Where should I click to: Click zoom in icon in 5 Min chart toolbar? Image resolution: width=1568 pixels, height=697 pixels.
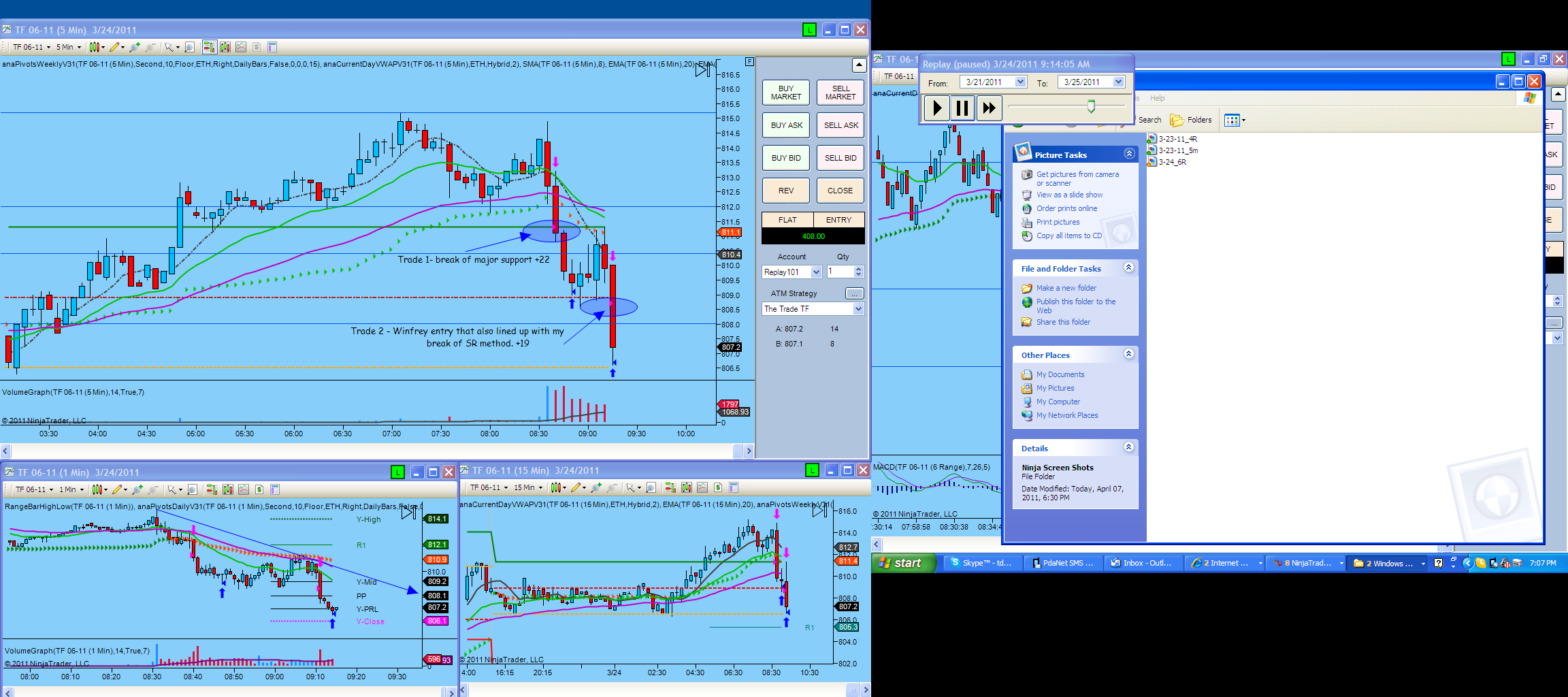tap(135, 47)
